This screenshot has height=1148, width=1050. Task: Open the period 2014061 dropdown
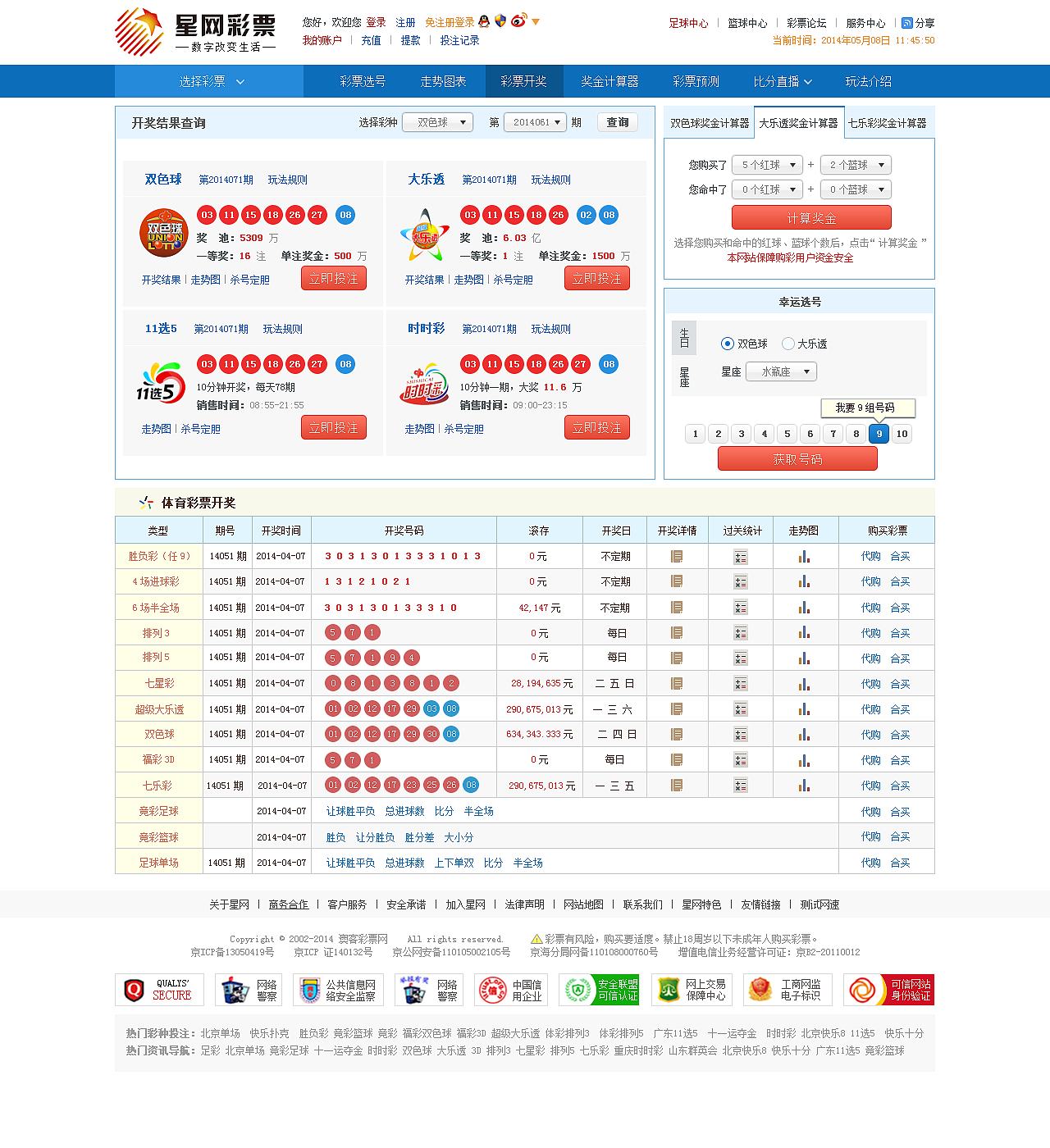coord(535,122)
